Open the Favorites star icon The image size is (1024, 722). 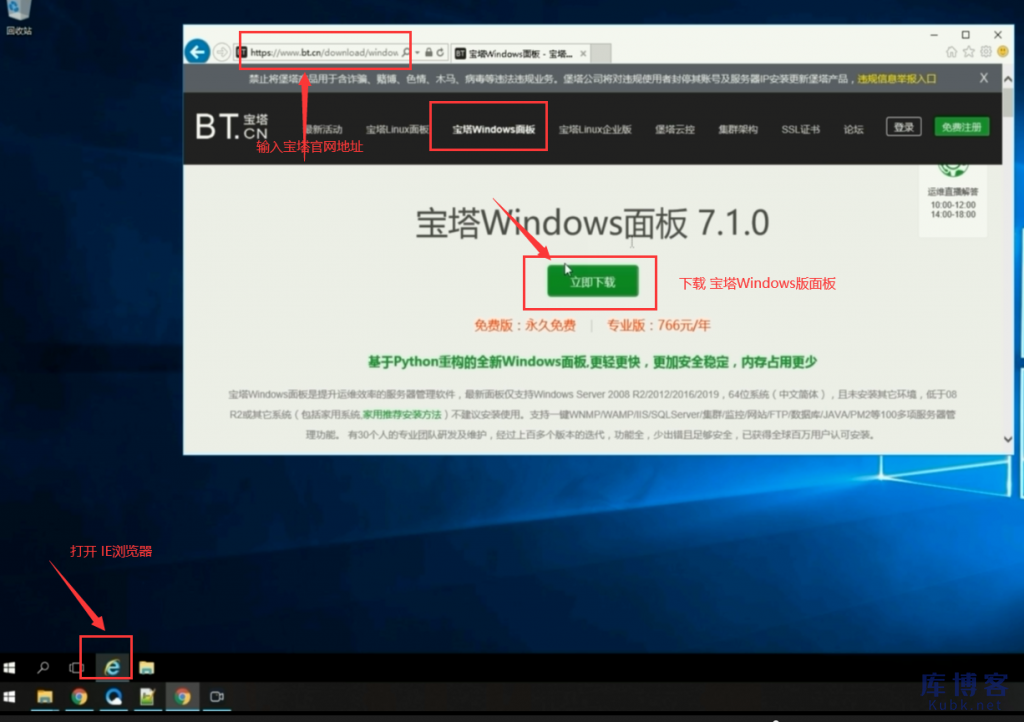click(x=968, y=52)
